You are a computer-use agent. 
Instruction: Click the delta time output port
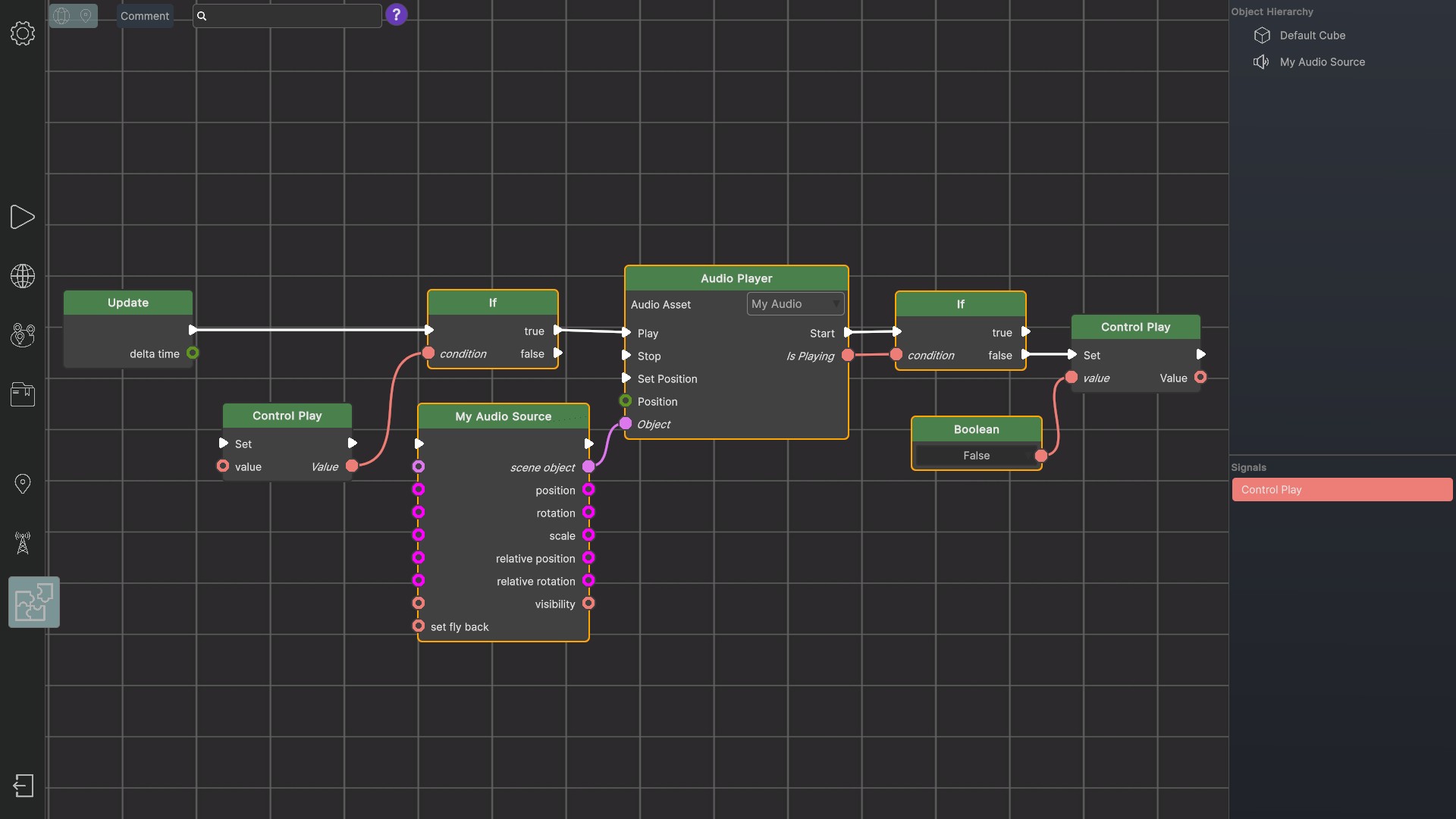pyautogui.click(x=193, y=353)
